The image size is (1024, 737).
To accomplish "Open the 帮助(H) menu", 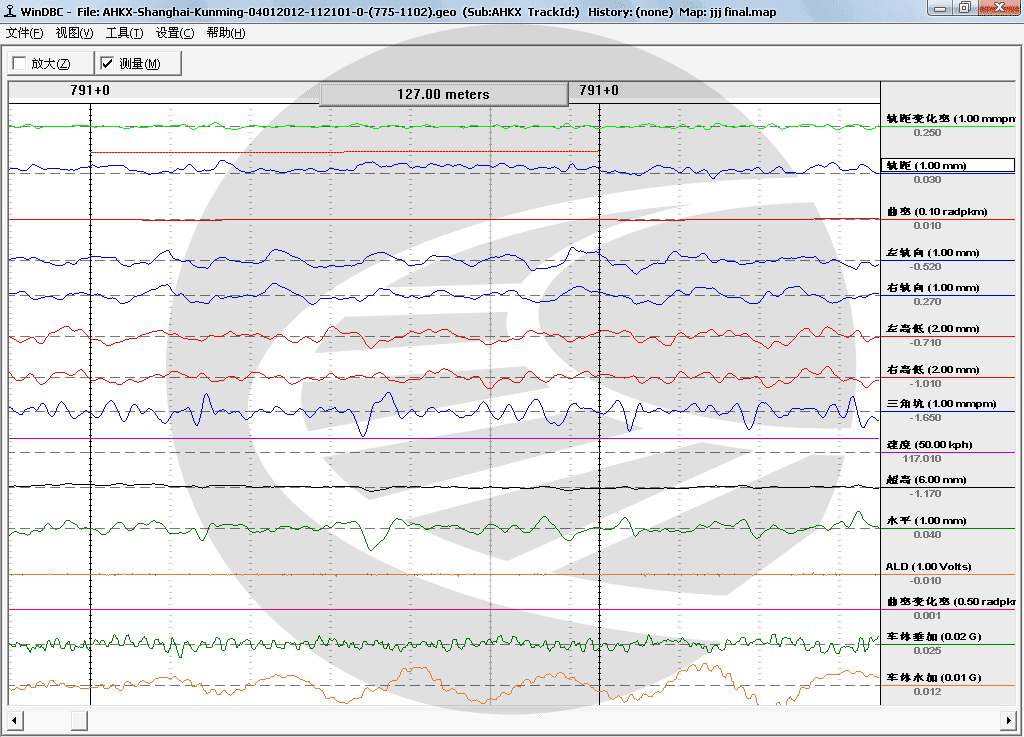I will click(225, 33).
